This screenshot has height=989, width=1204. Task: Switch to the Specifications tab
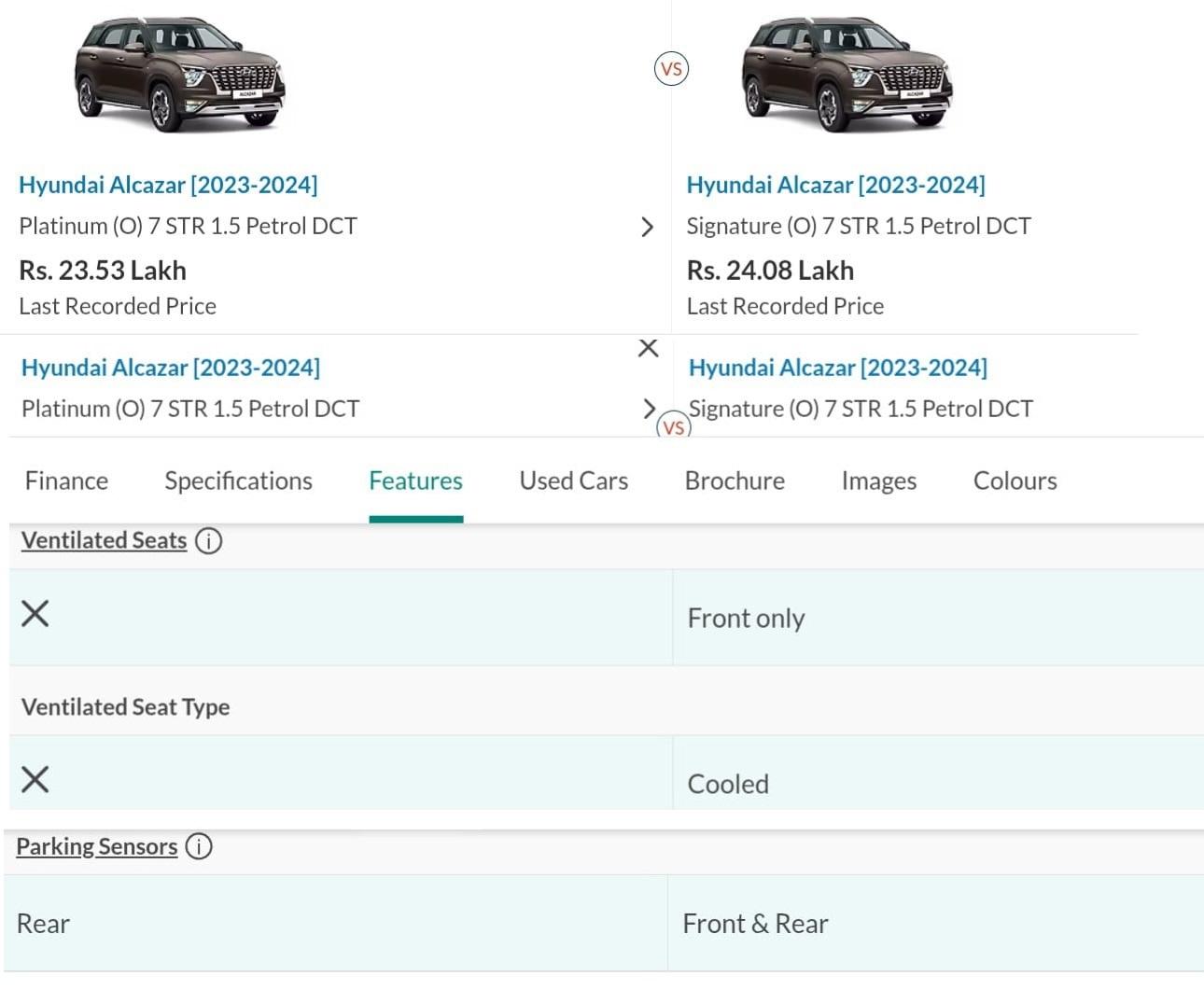pyautogui.click(x=238, y=481)
